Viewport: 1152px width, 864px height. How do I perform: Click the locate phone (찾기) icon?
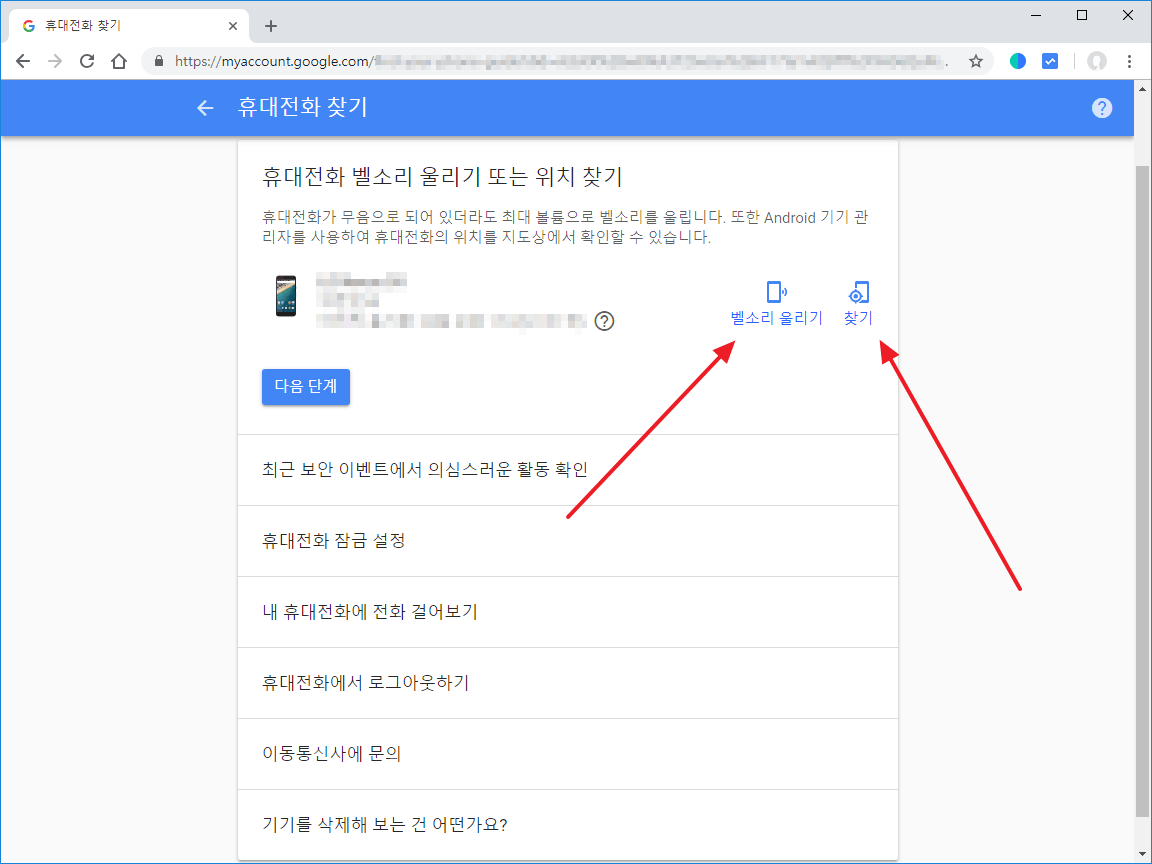[x=858, y=293]
